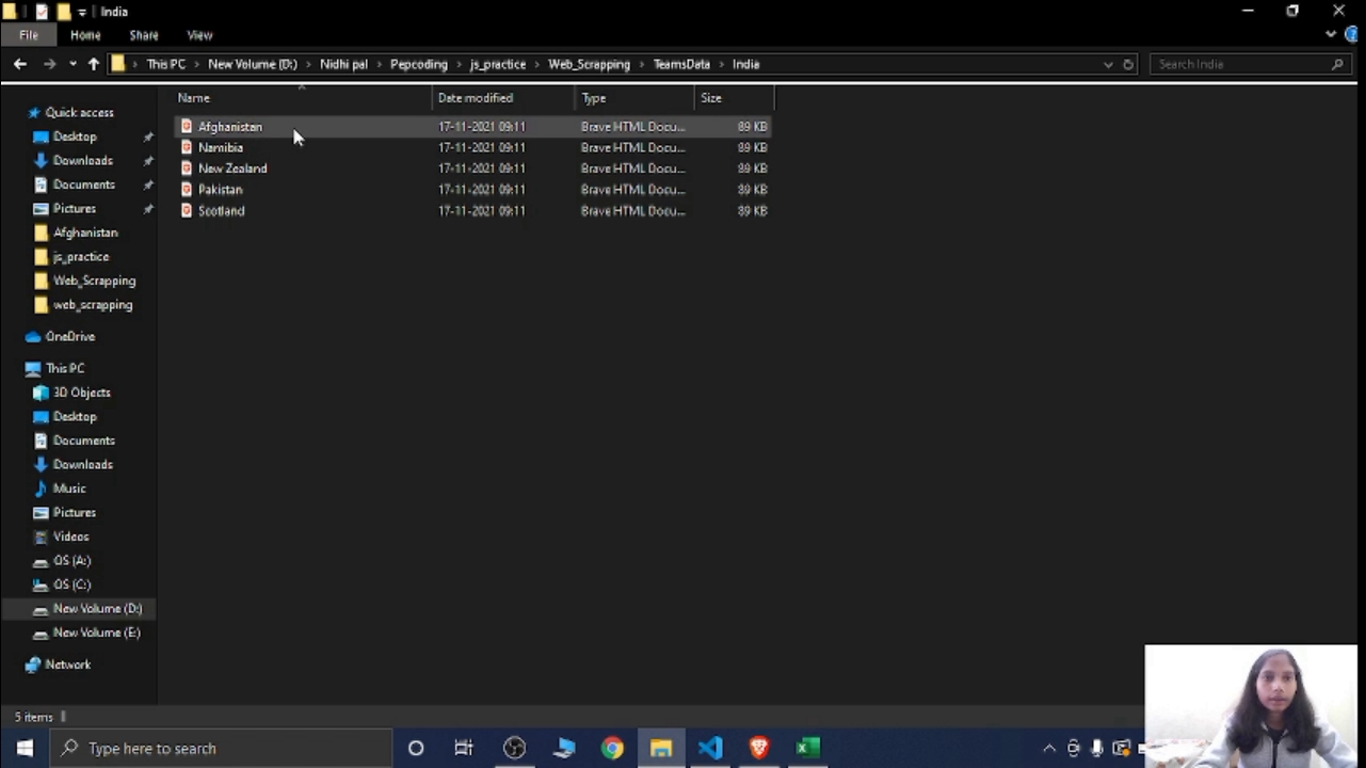Expand the address bar history dropdown
The height and width of the screenshot is (768, 1366).
point(1108,64)
